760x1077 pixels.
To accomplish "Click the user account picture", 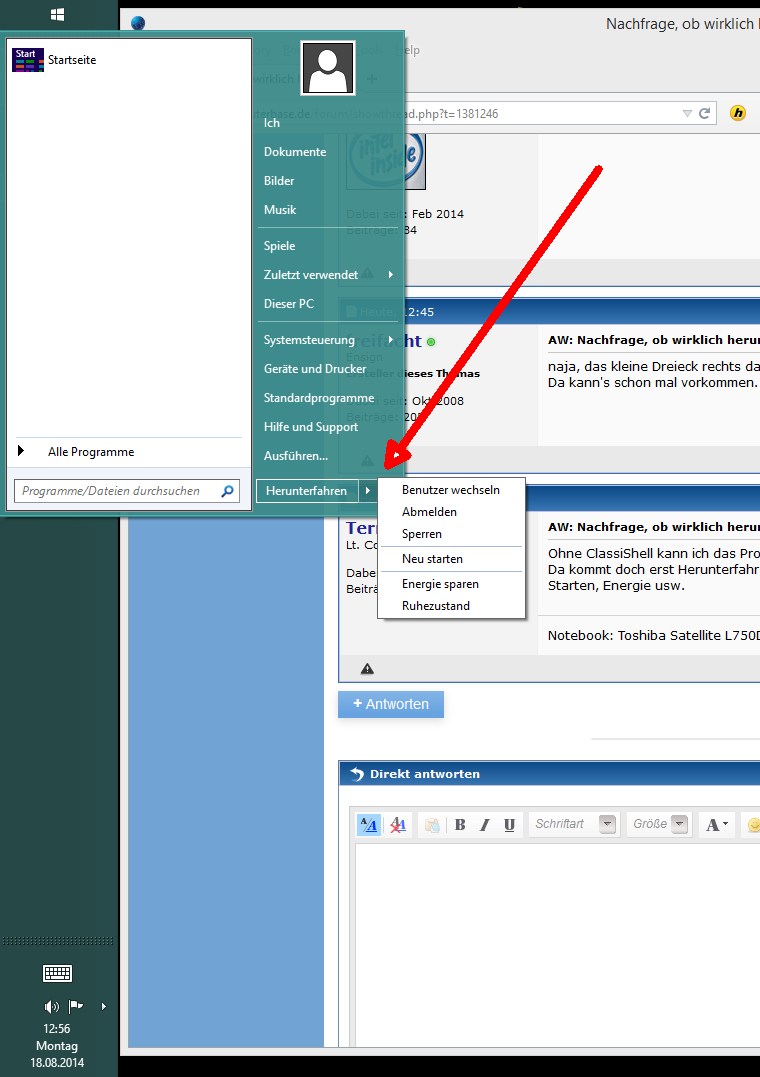I will (328, 67).
